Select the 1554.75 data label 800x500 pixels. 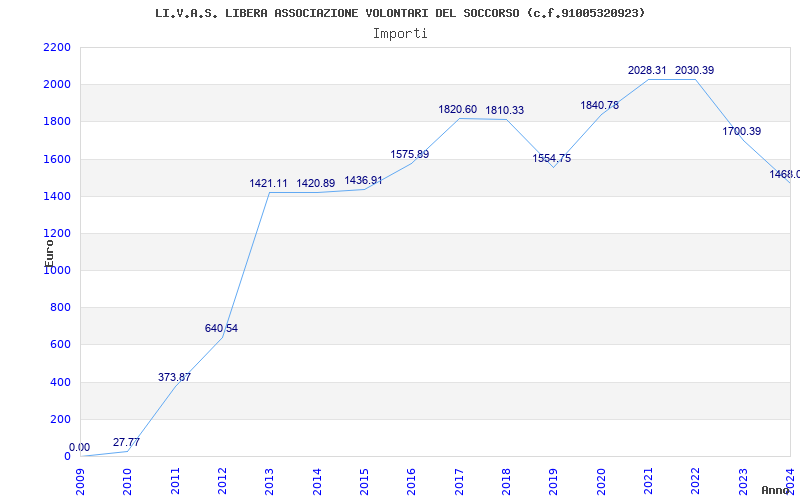552,158
